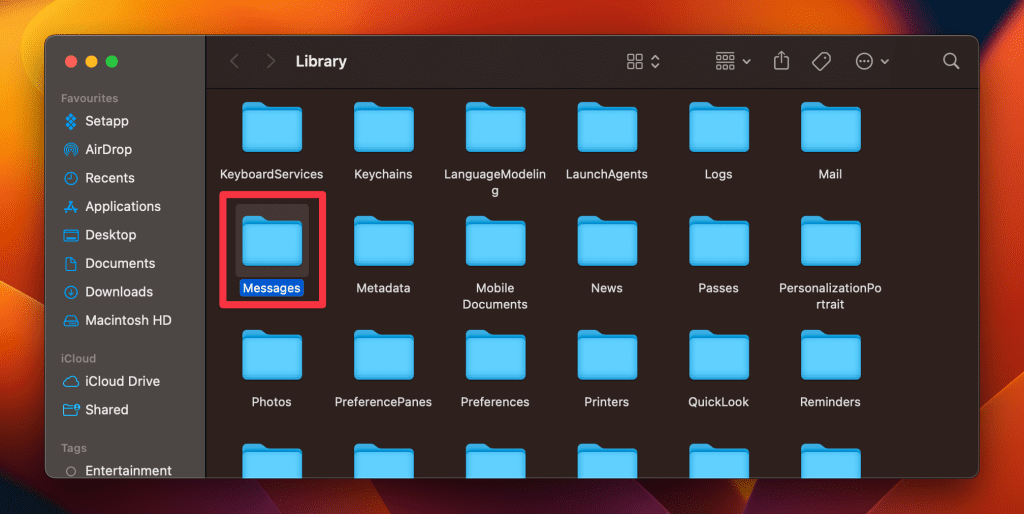Viewport: 1024px width, 514px height.
Task: Open the PersonalizationPortrait folder
Action: click(x=830, y=241)
